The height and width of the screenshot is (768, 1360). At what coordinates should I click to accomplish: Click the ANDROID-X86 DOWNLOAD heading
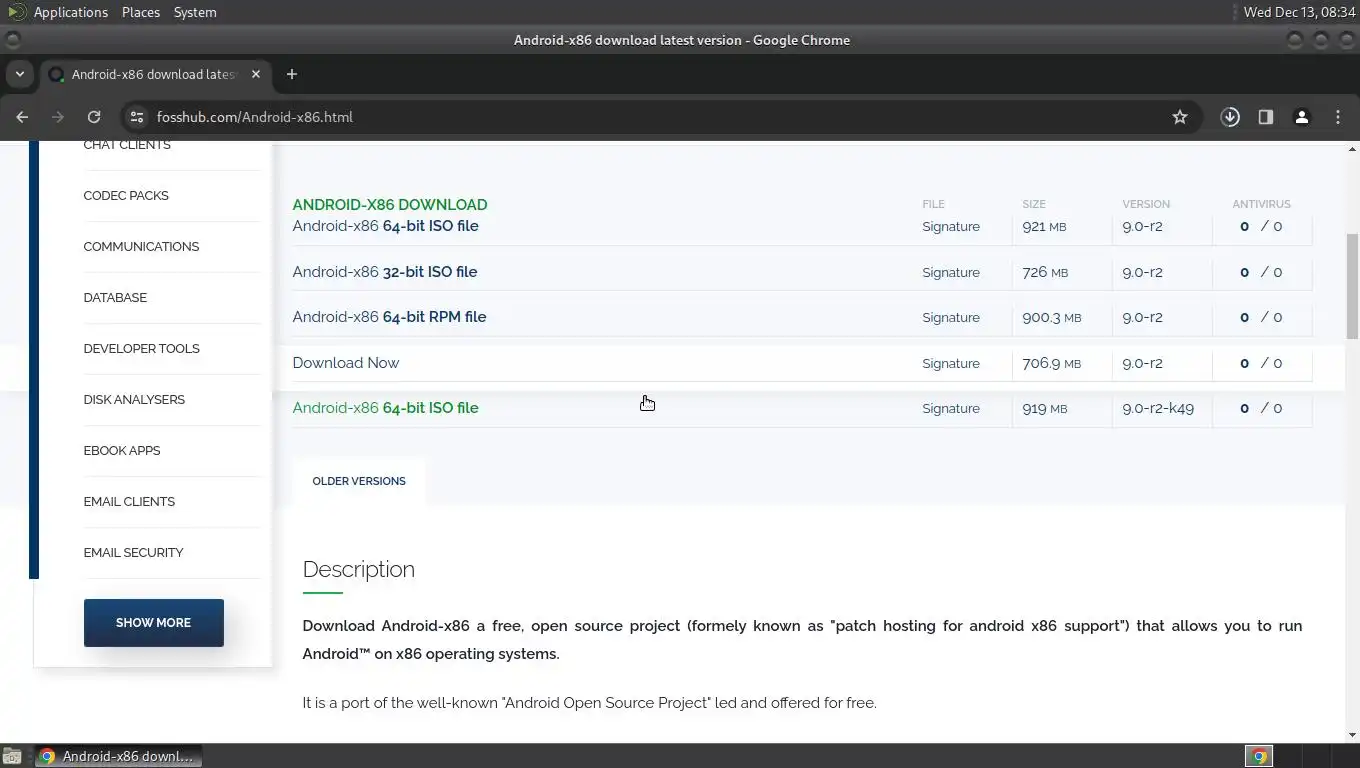tap(390, 205)
